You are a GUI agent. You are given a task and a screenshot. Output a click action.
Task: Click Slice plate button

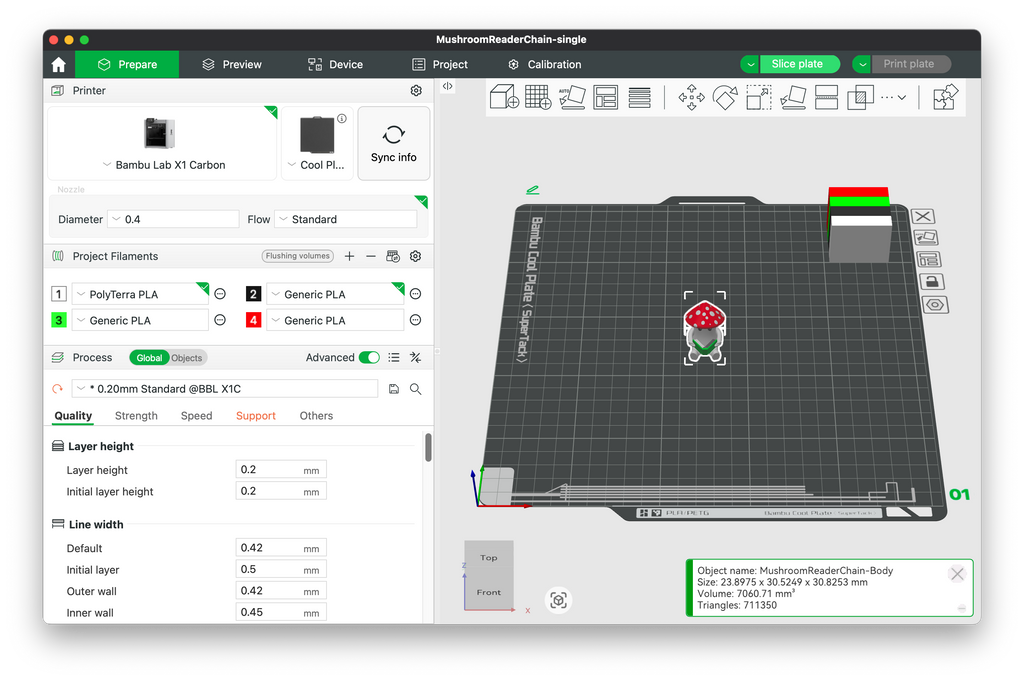[797, 64]
